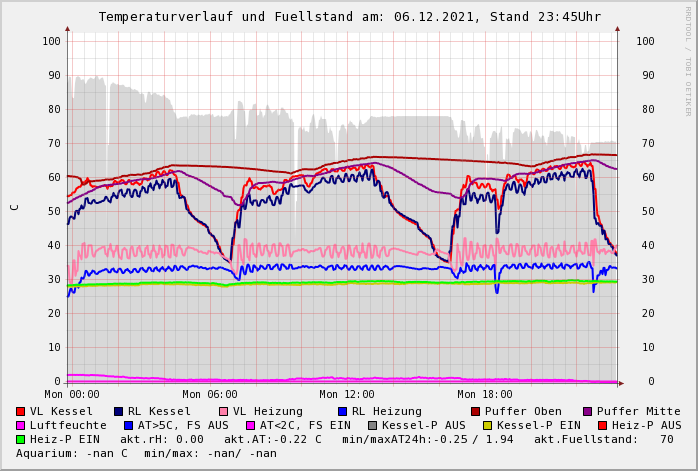
Task: Click the Aquarium reading line
Action: [146, 453]
